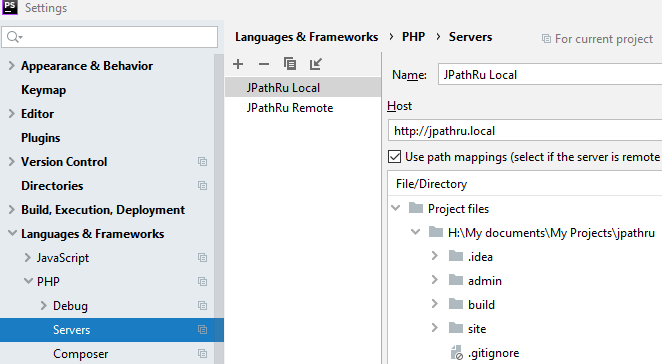Toggle Use path mappings checkbox
Viewport: 662px width, 364px height.
pos(394,157)
